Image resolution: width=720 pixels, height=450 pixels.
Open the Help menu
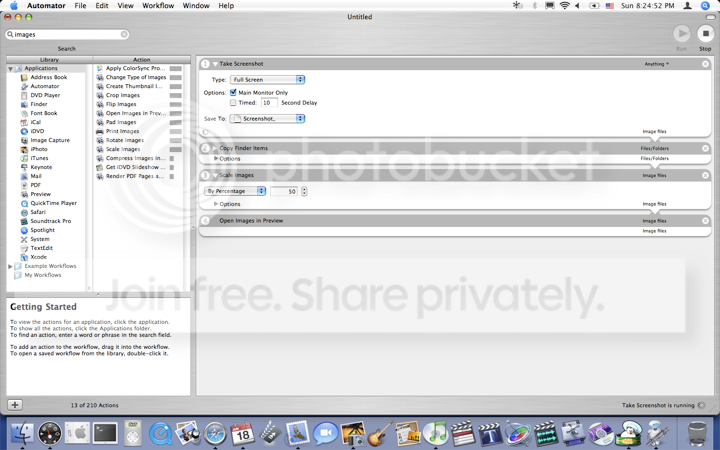(226, 6)
